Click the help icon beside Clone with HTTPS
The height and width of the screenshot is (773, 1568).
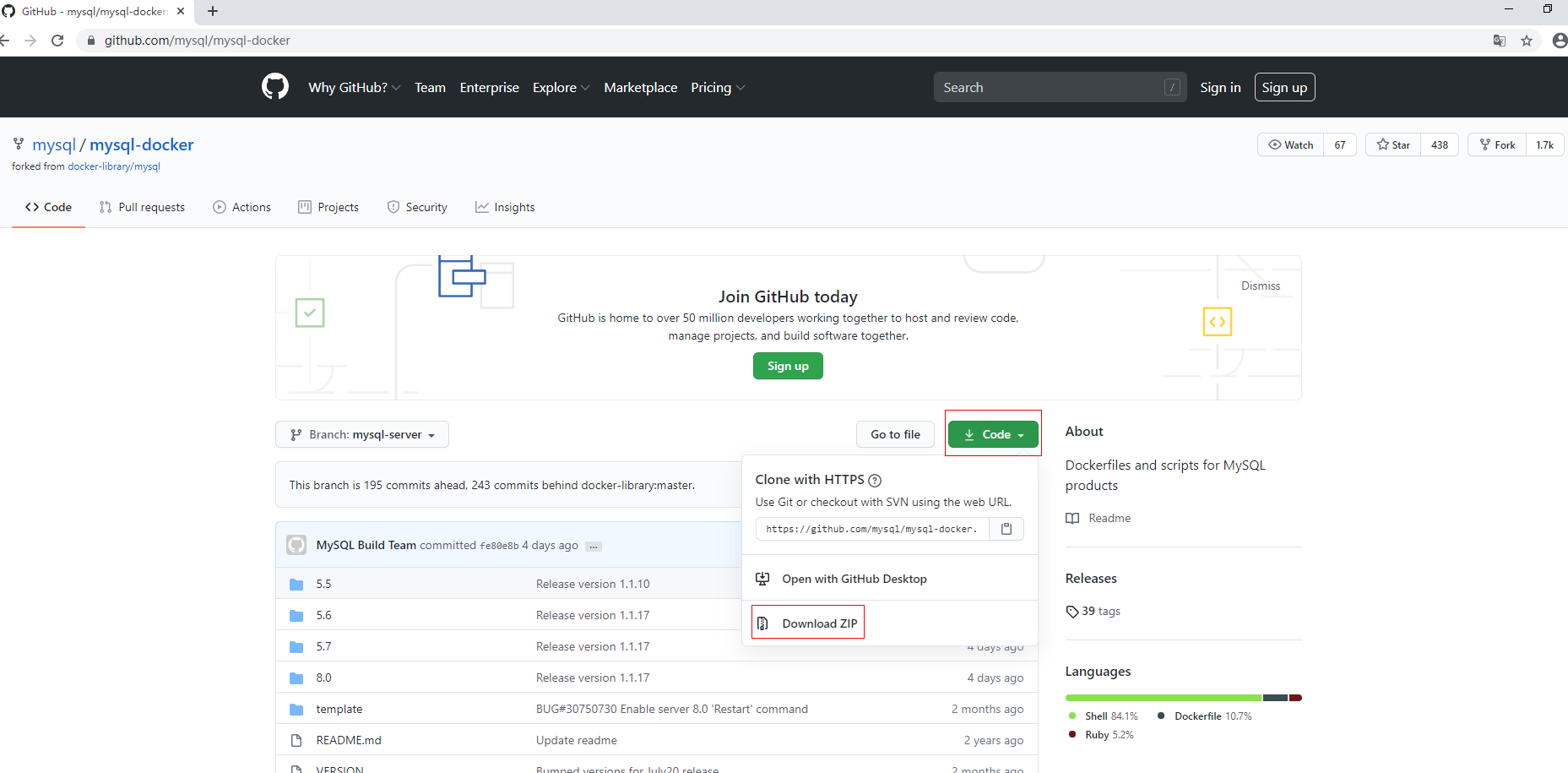coord(875,481)
